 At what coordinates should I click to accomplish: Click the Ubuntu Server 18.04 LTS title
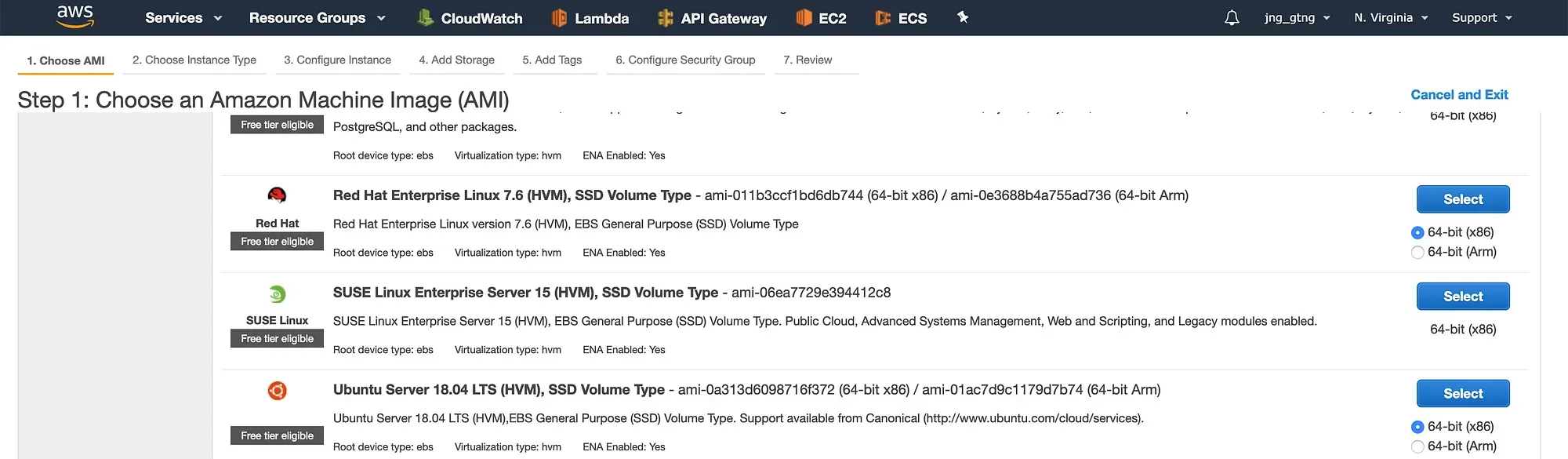(499, 390)
